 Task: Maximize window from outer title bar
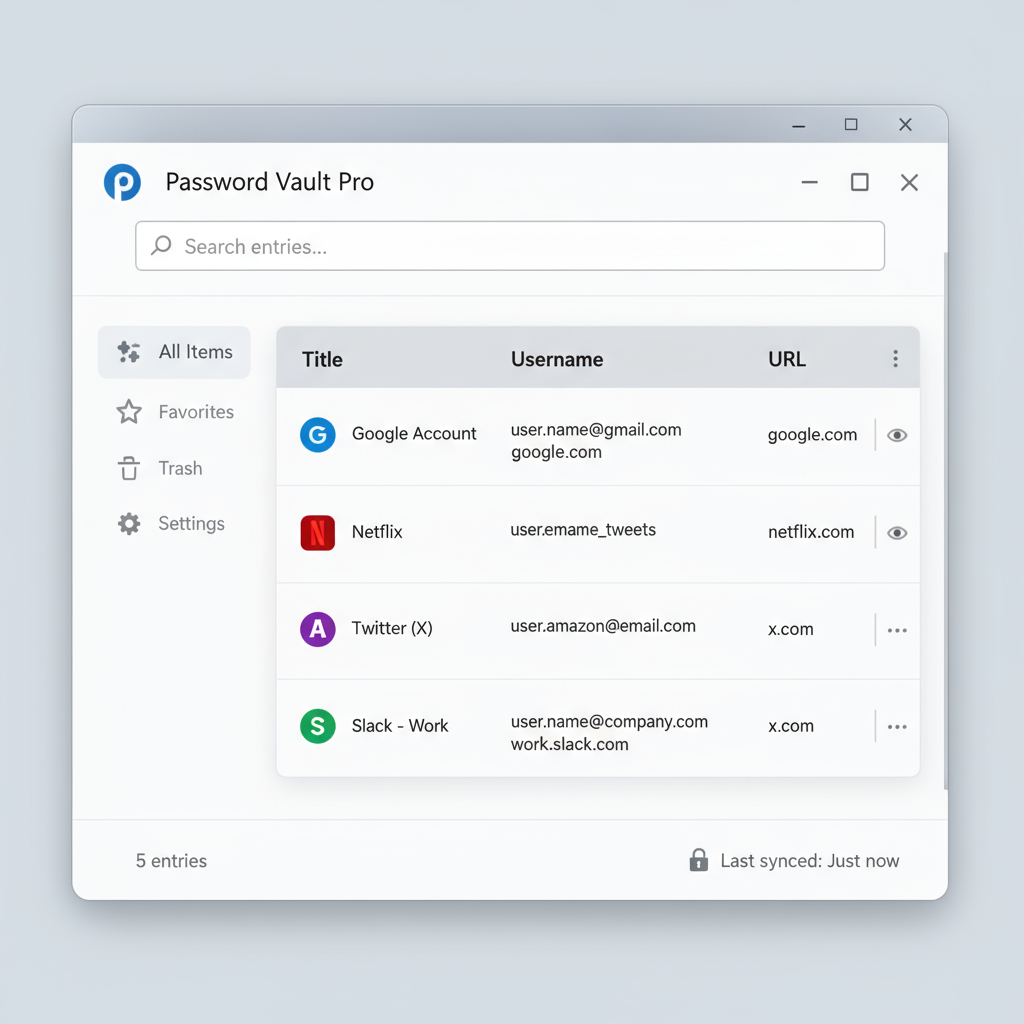pos(851,124)
